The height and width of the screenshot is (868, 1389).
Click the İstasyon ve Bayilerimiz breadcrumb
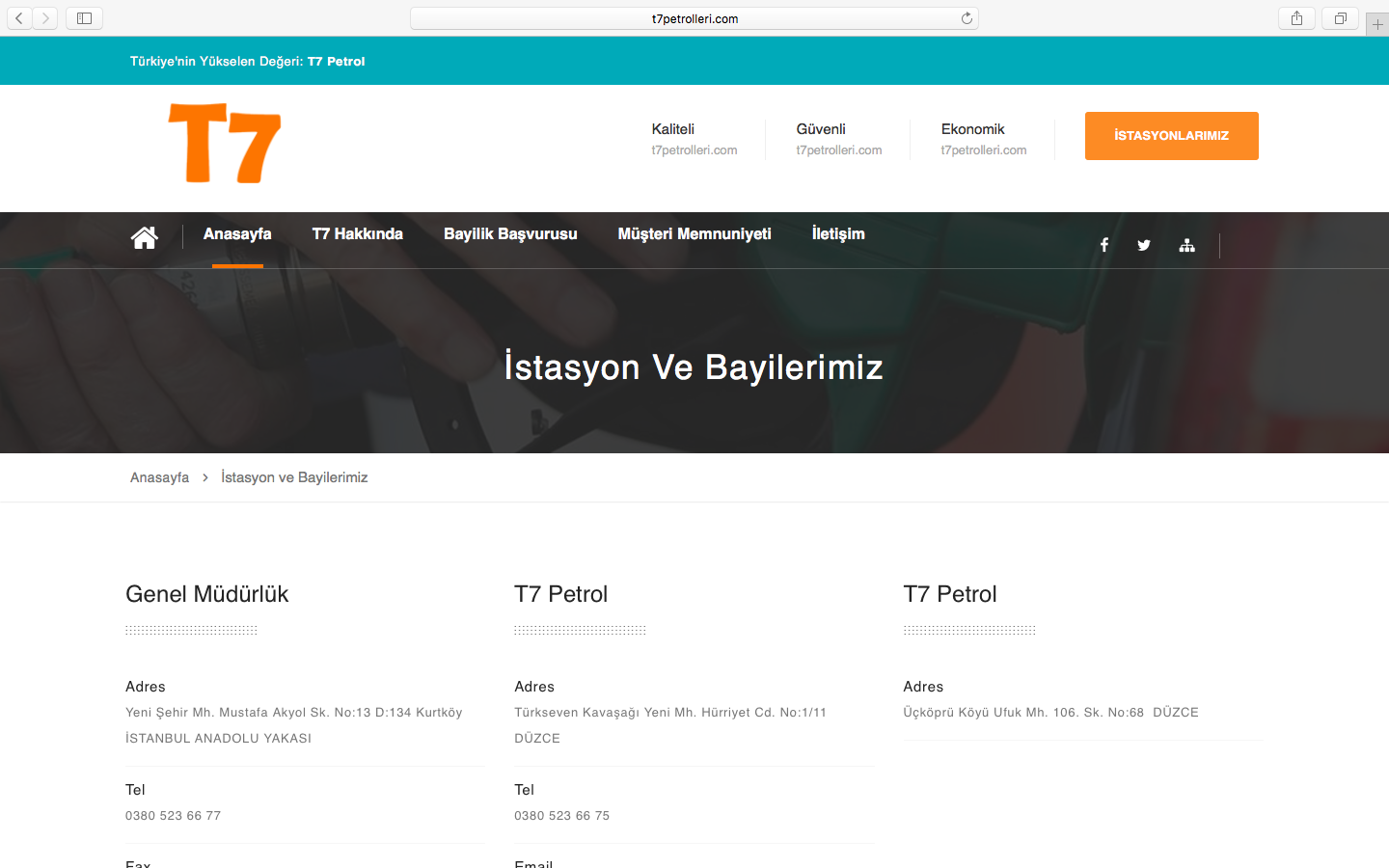click(x=294, y=477)
